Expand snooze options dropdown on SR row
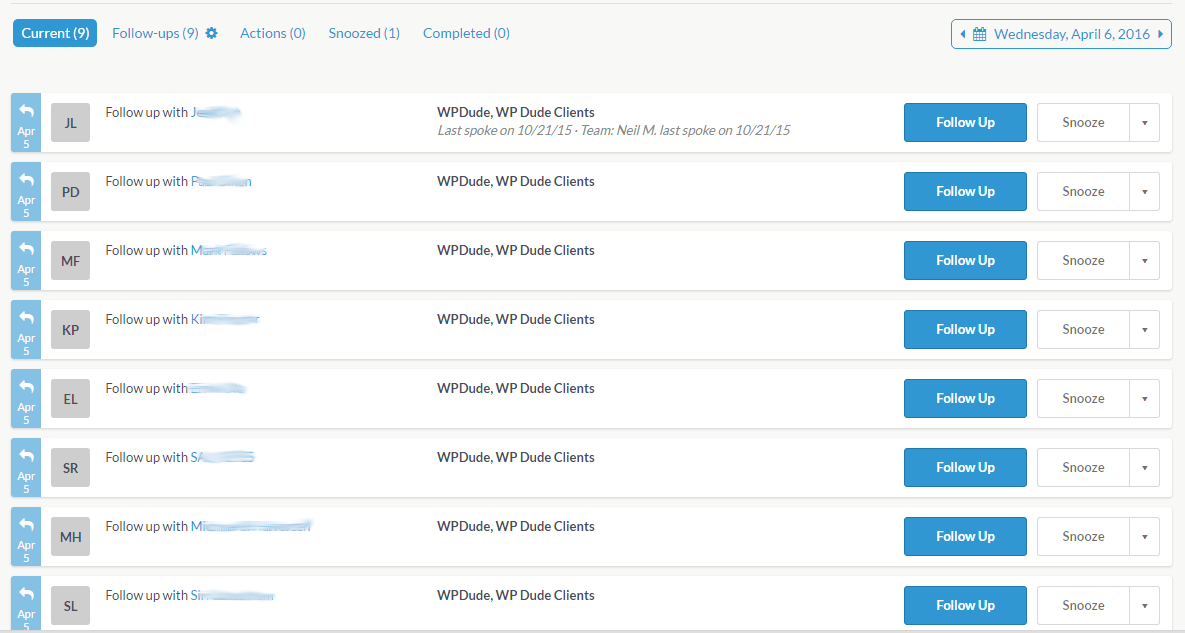 [x=1145, y=468]
